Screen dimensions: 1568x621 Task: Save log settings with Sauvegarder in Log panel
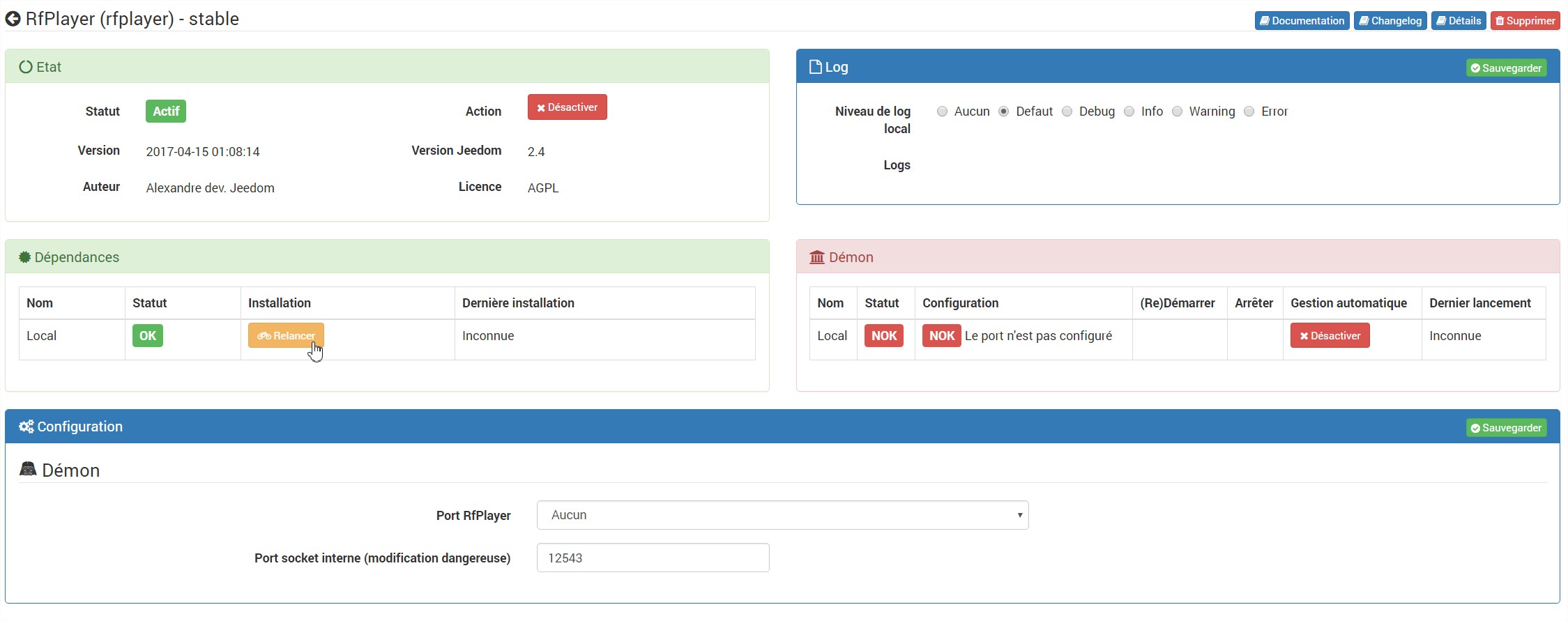click(x=1506, y=68)
